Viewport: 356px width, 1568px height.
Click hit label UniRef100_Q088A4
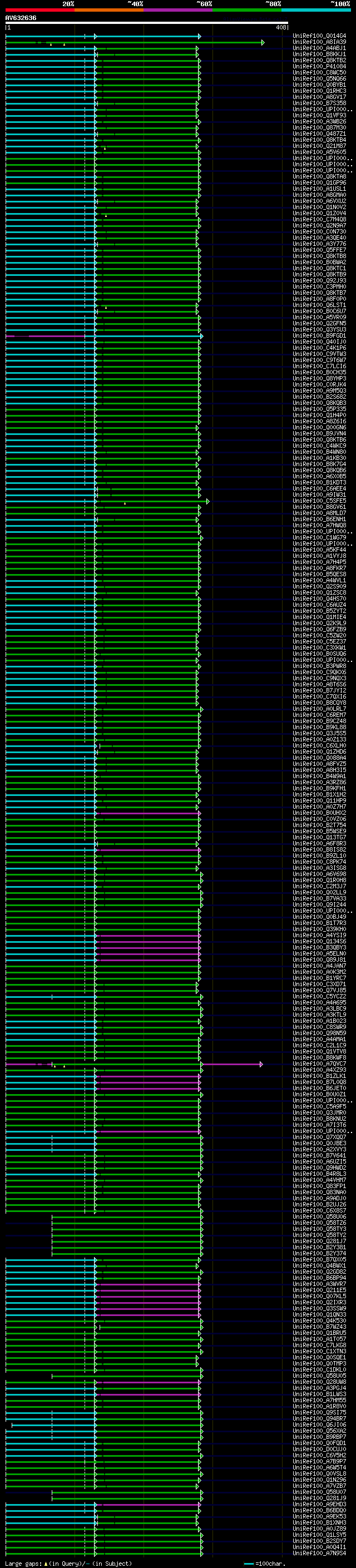319,757
